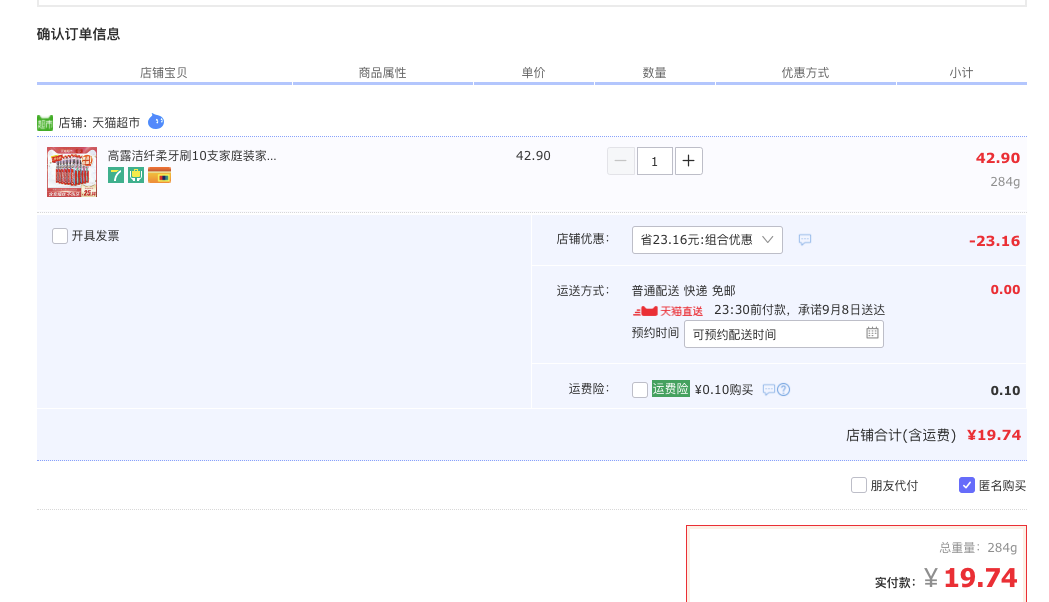Expand the 省23.16元:组合优惠 dropdown

click(707, 240)
